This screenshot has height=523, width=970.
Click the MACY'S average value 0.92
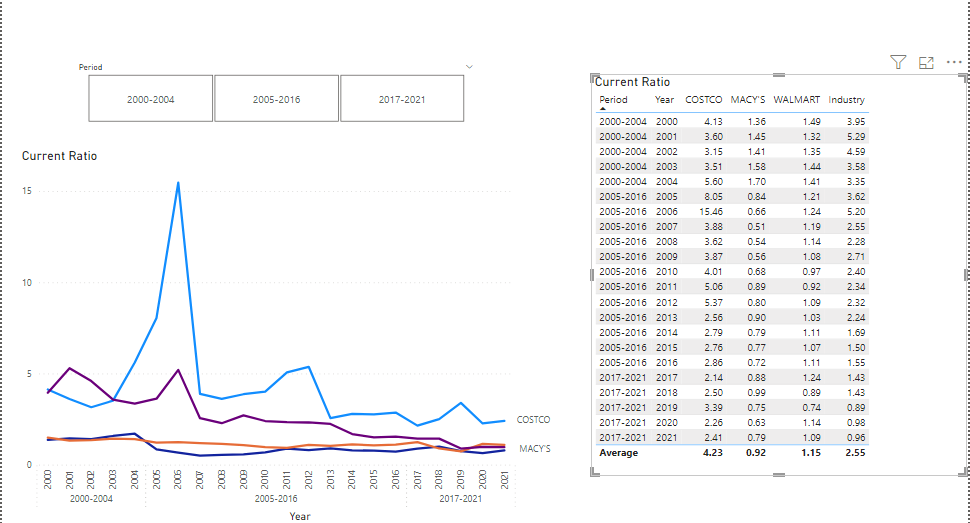click(756, 453)
